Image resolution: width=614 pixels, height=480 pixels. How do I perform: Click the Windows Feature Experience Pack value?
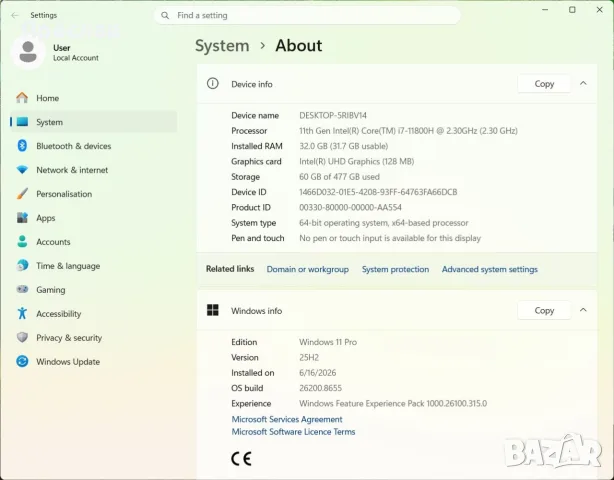pyautogui.click(x=393, y=404)
